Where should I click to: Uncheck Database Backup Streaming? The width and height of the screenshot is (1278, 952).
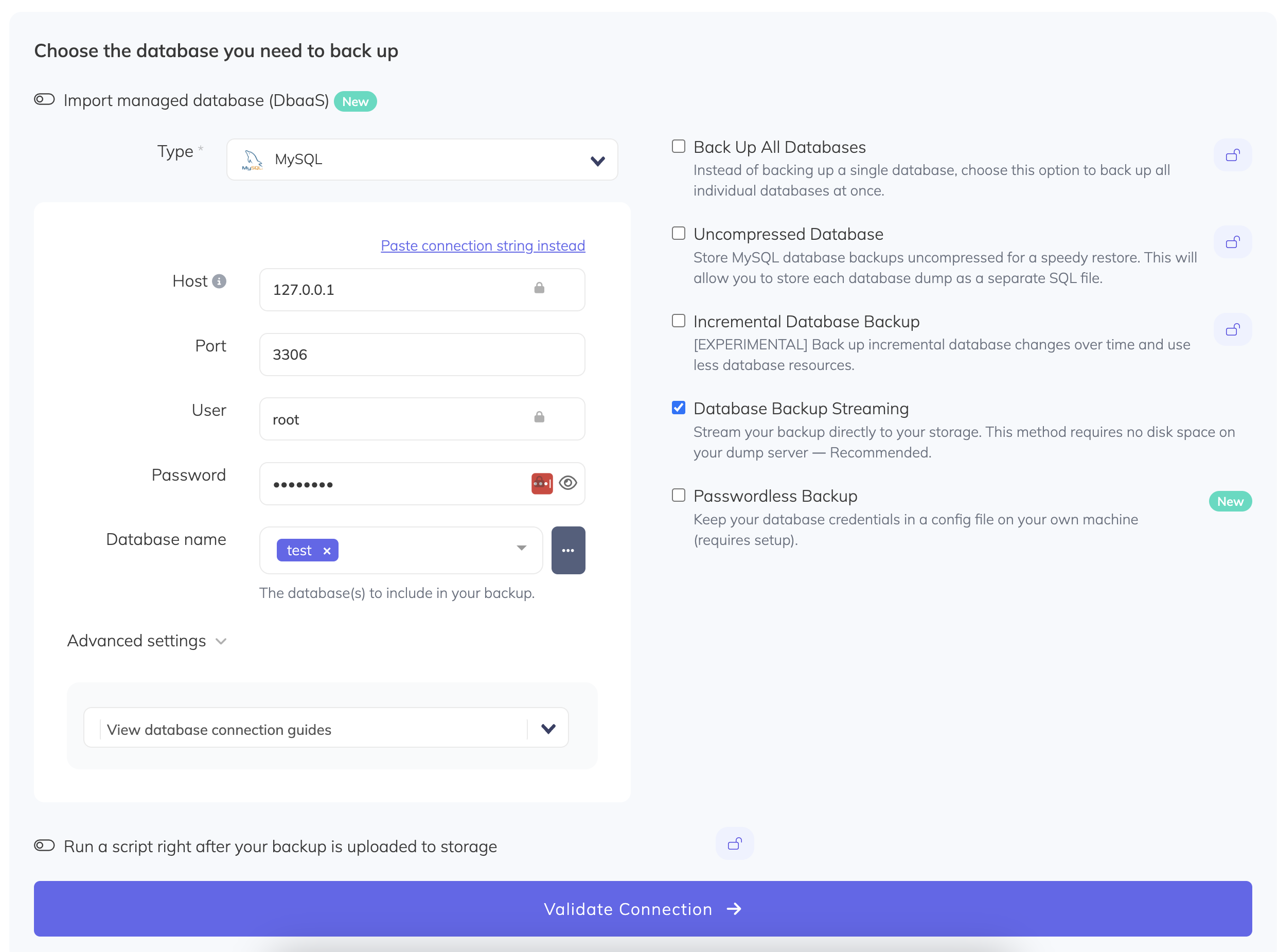[678, 408]
